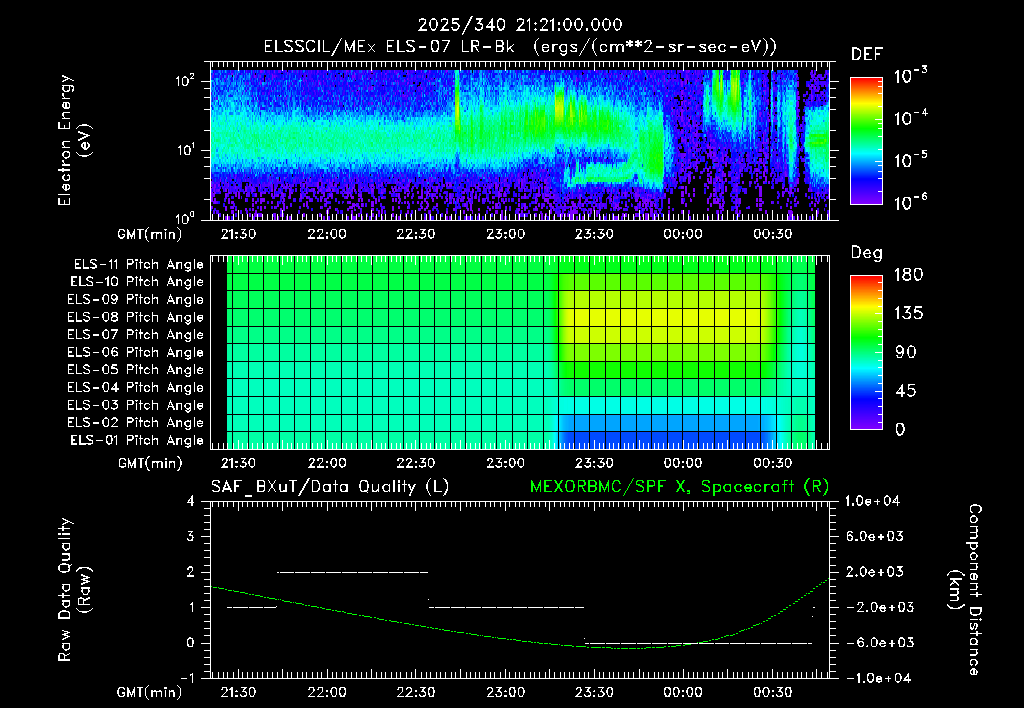
Task: Click the 45 value on Deg scale
Action: coord(906,391)
